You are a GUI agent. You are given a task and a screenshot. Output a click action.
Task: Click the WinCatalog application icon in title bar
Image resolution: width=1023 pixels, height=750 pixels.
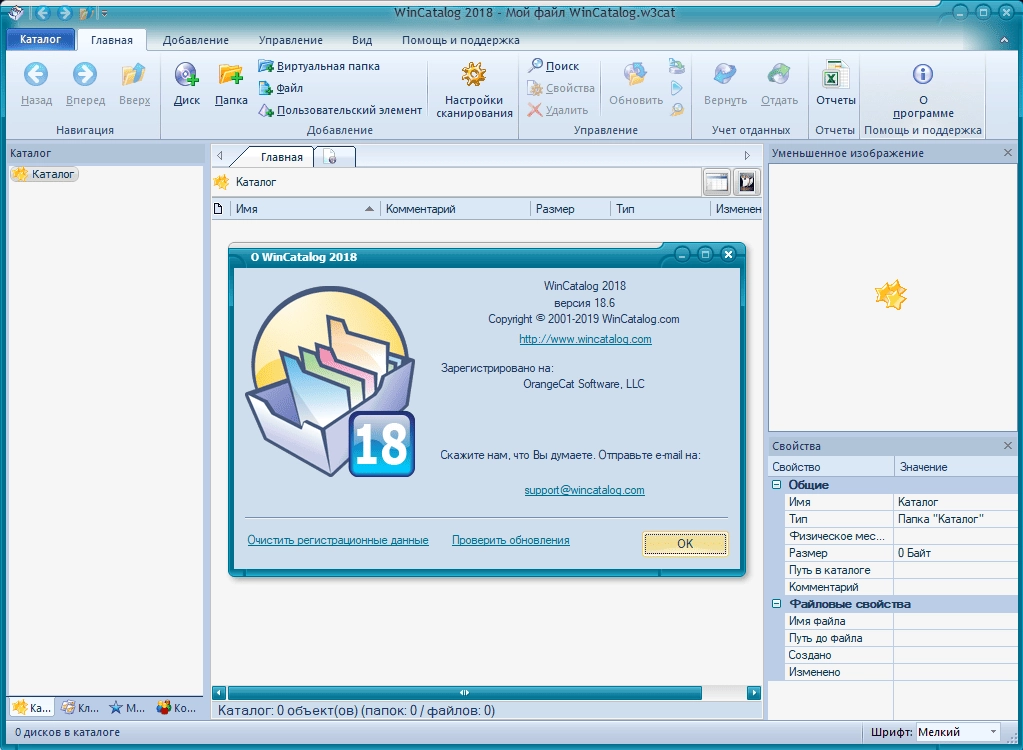(x=16, y=12)
